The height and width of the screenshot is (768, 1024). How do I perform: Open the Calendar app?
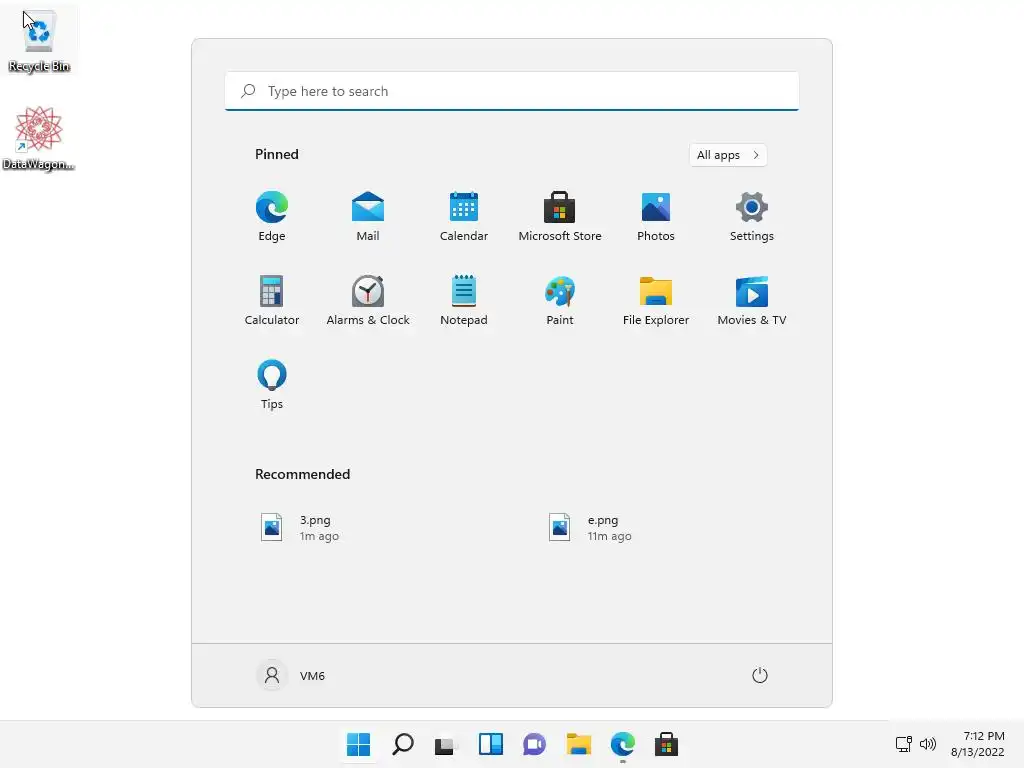(x=464, y=216)
